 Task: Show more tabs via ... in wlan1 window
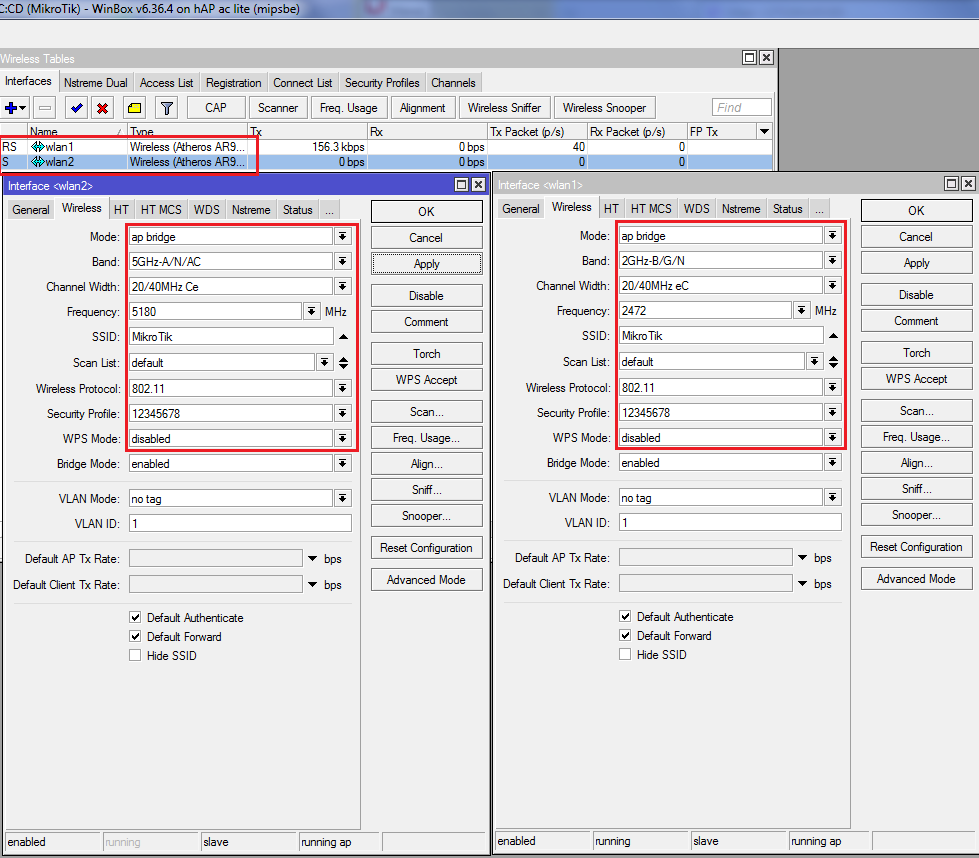[819, 209]
